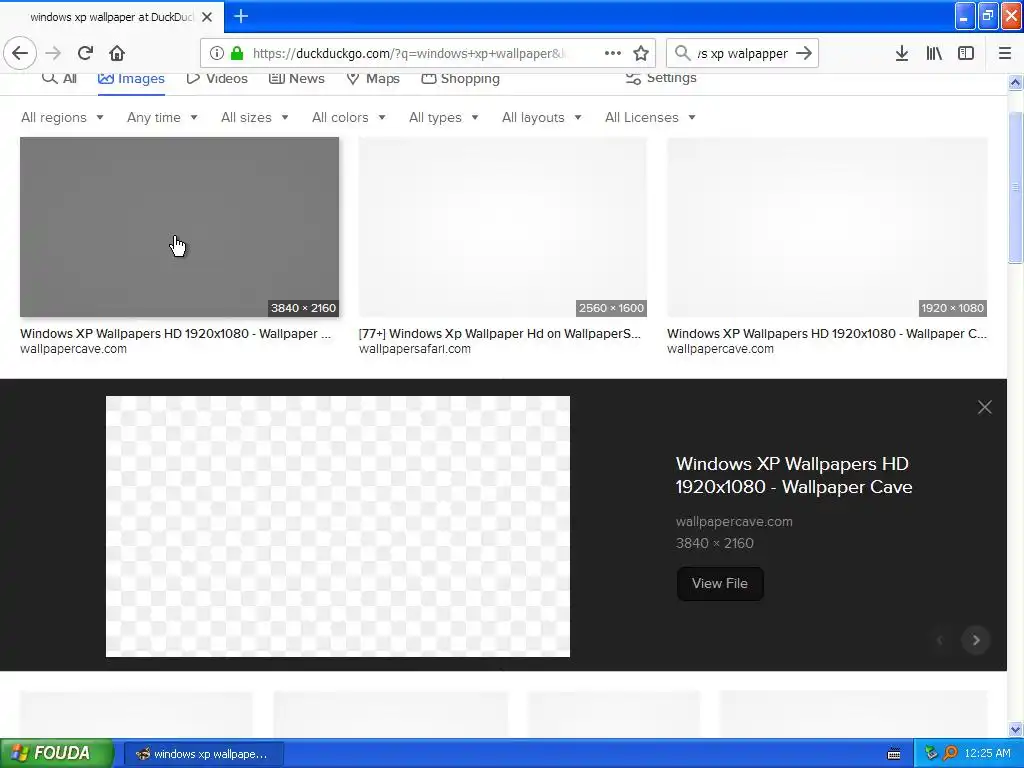The height and width of the screenshot is (768, 1024).
Task: Open the 1920 × 1080 wallpaper thumbnail
Action: pos(827,227)
